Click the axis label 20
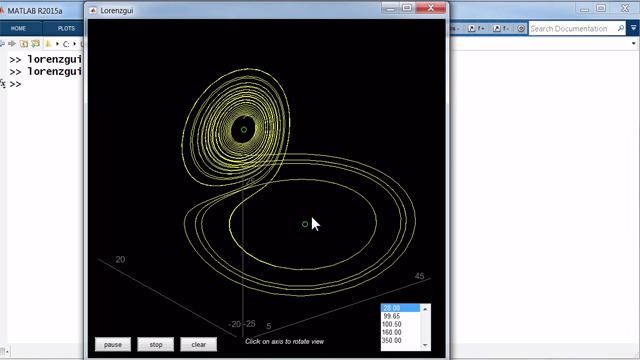Screen dimensions: 640x360 [x=120, y=260]
